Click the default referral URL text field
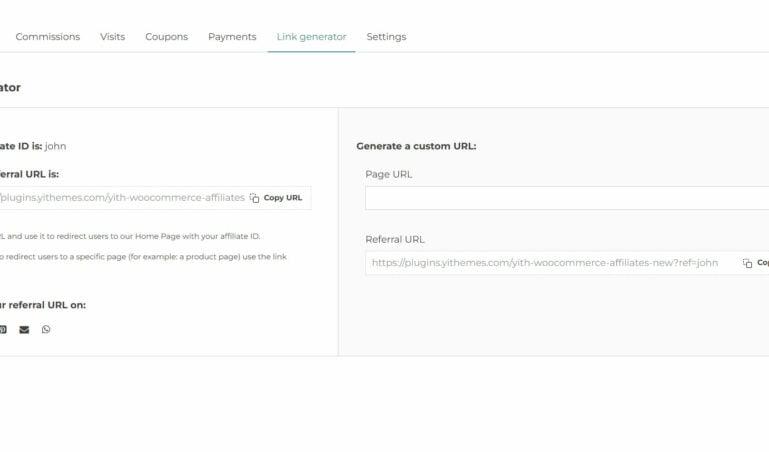The height and width of the screenshot is (452, 769). pos(155,198)
